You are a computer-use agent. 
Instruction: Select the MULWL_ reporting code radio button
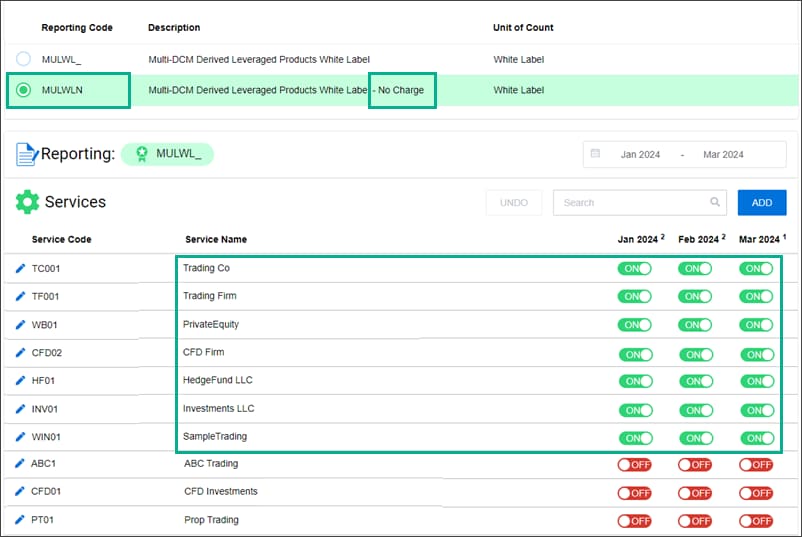coord(23,60)
